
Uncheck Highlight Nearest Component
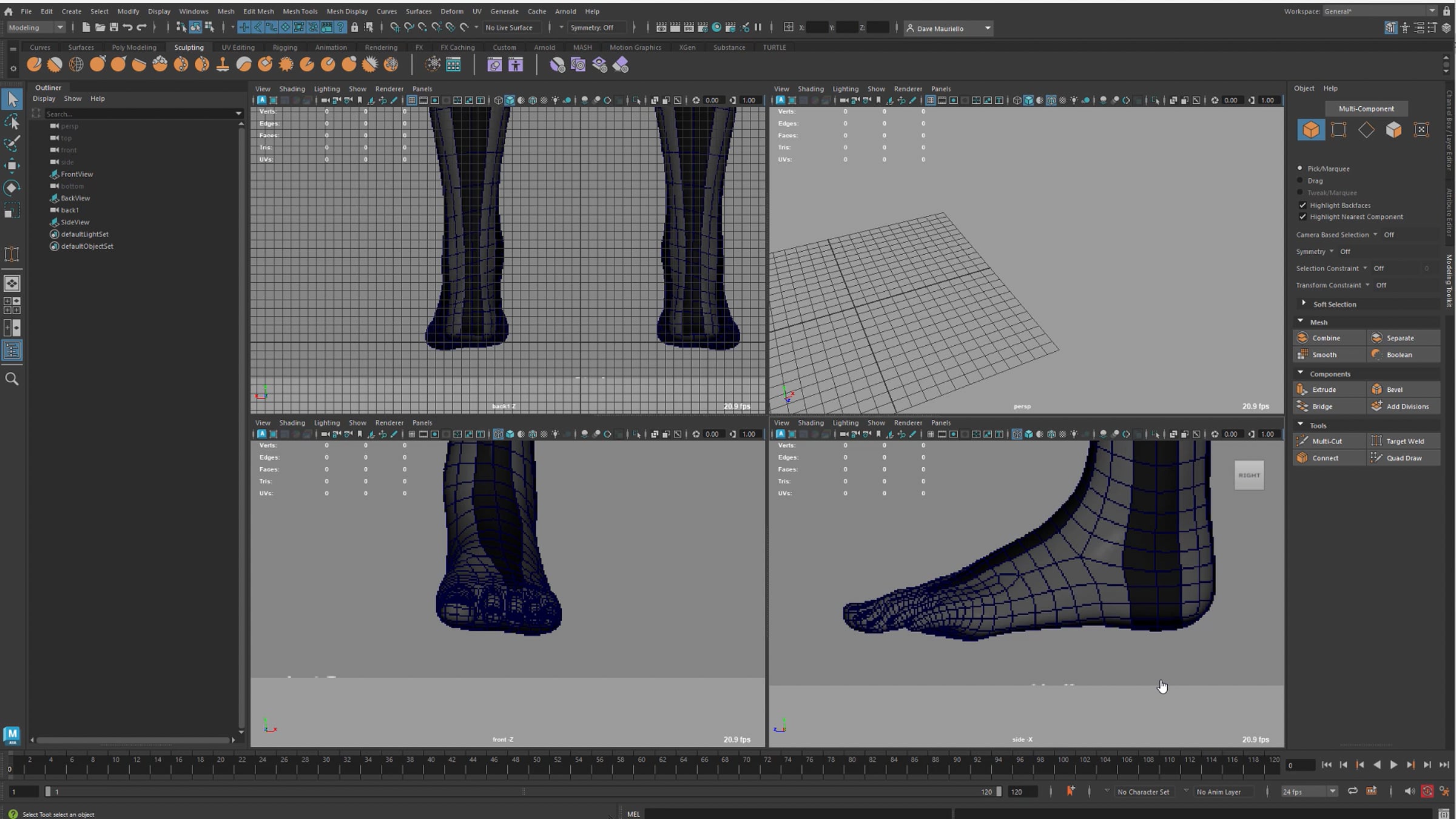(1303, 217)
